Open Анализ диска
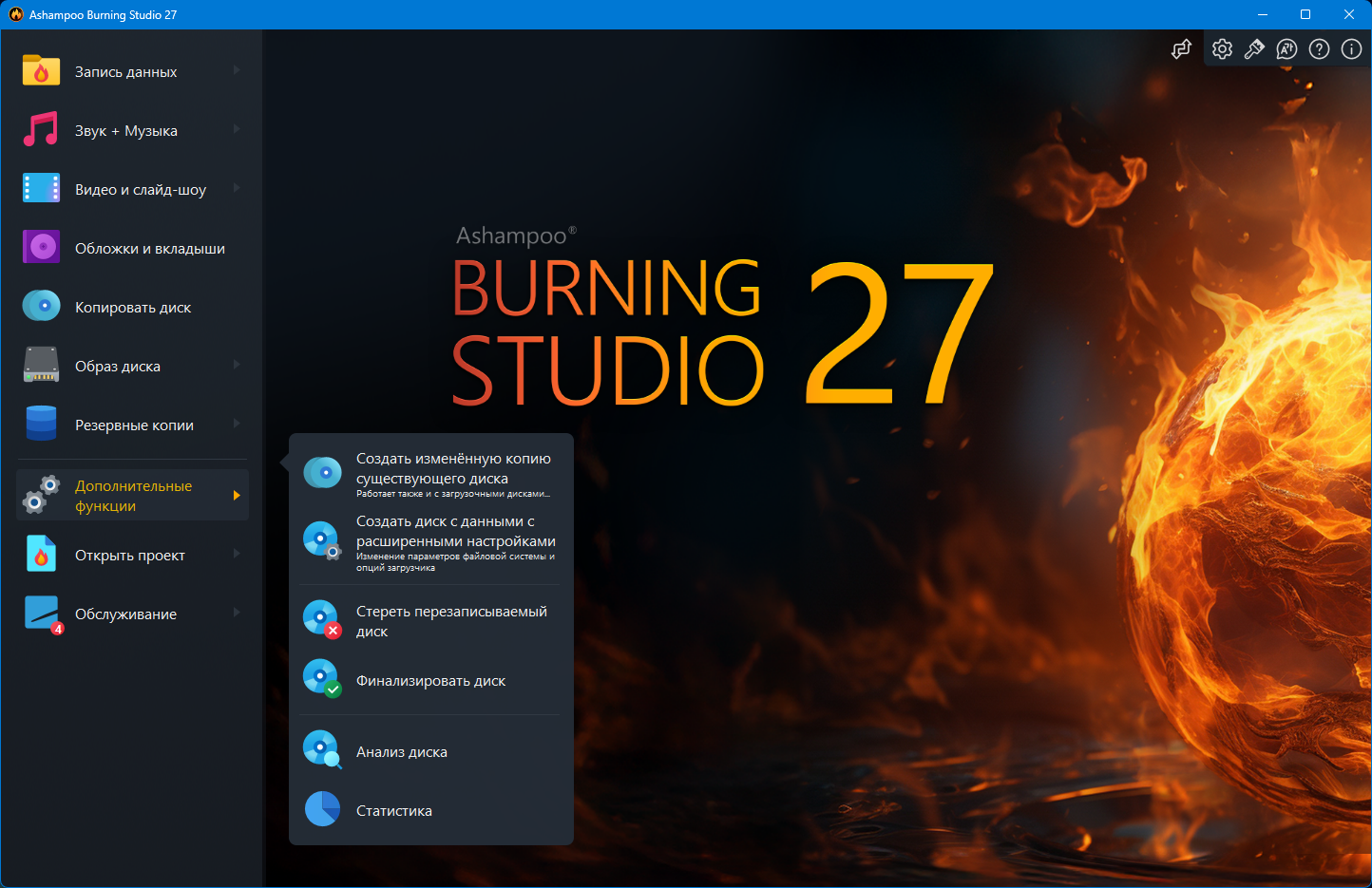1372x888 pixels. point(431,751)
